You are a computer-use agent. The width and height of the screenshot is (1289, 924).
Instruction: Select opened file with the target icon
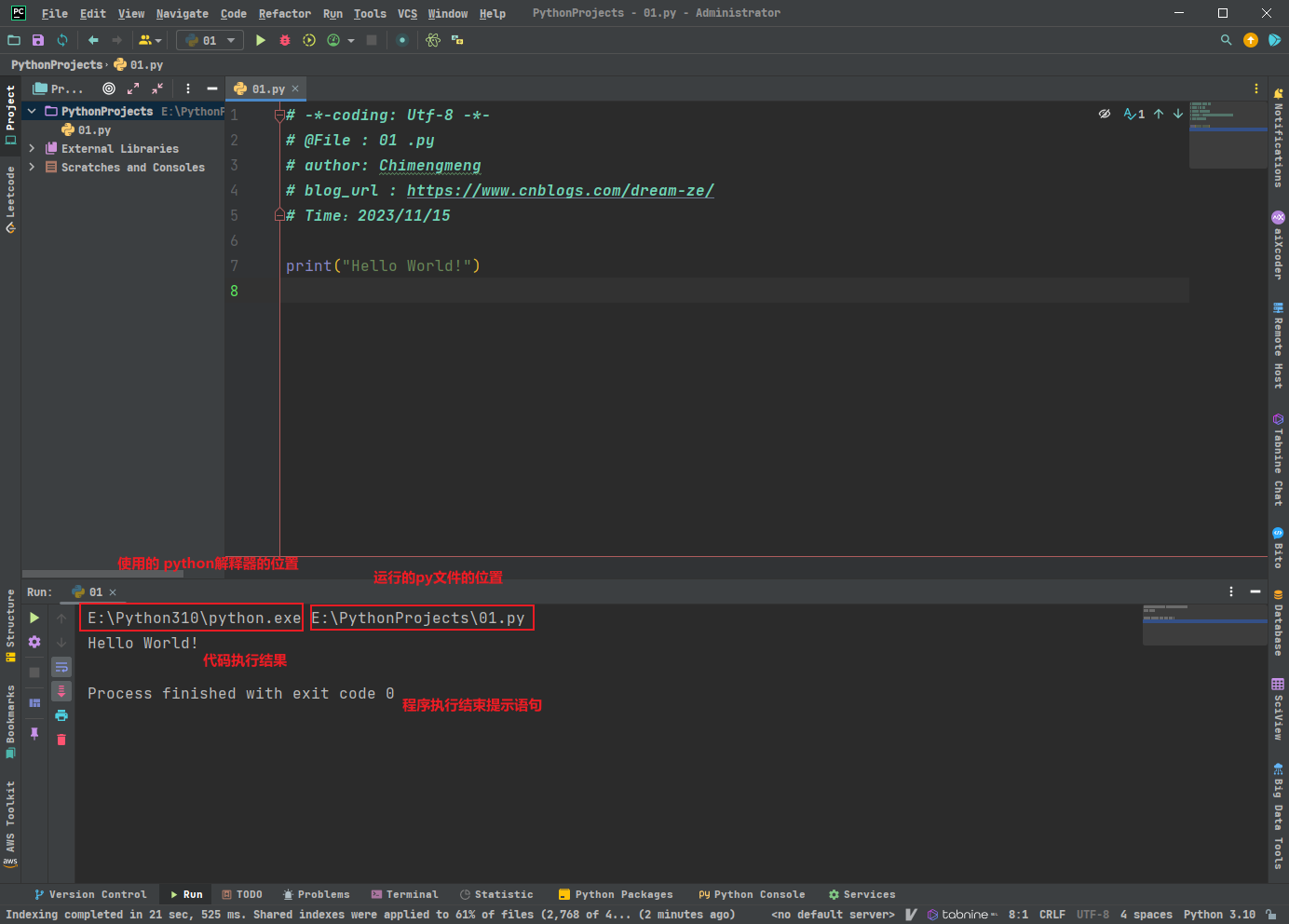109,88
